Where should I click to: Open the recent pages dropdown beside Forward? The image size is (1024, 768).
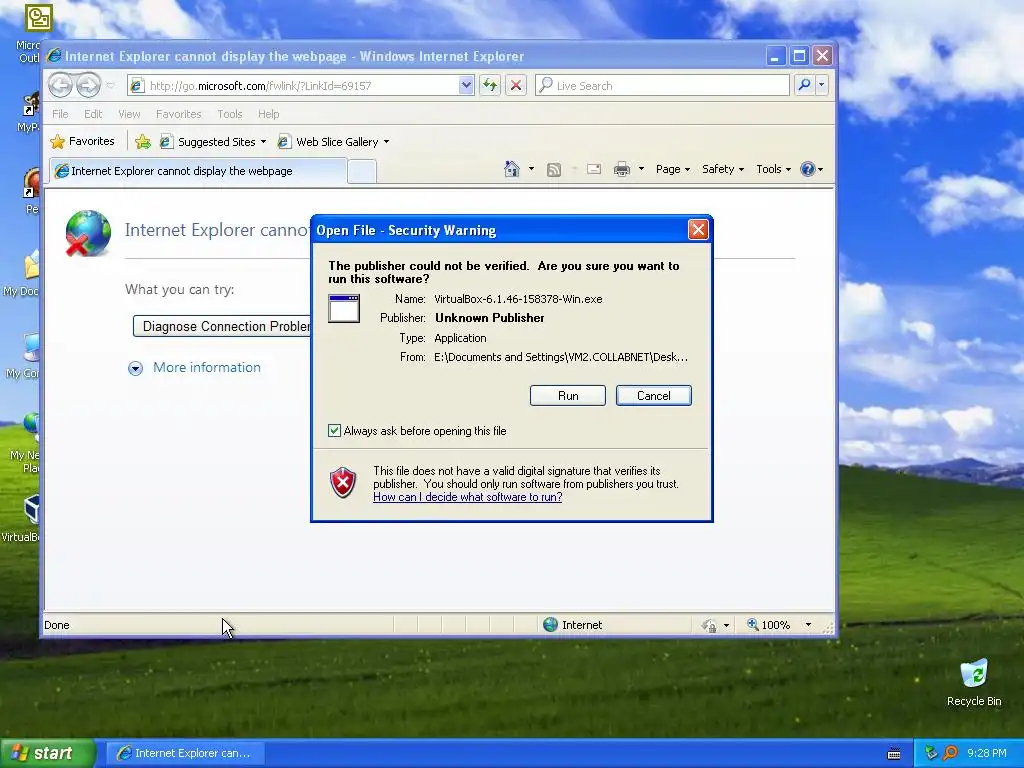[110, 86]
